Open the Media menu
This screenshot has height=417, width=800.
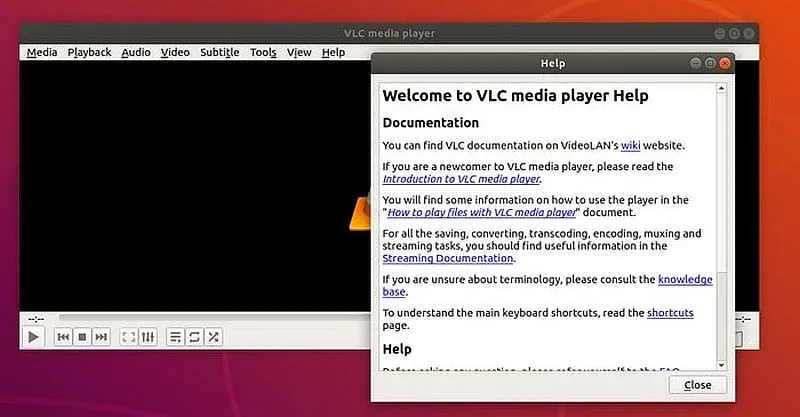42,53
